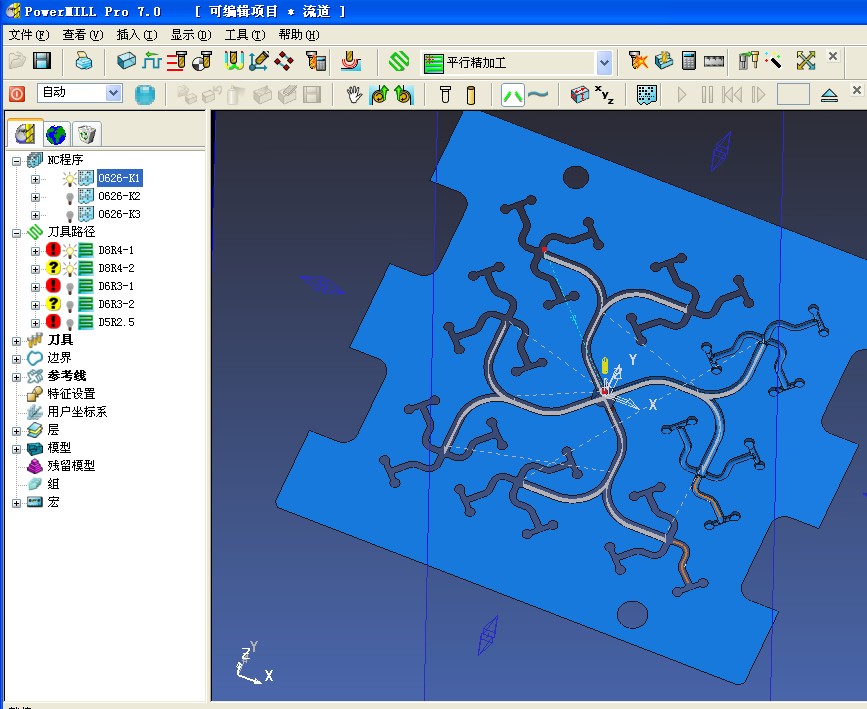Toggle light bulb for 0626-K2
Viewport: 867px width, 709px height.
pos(70,197)
